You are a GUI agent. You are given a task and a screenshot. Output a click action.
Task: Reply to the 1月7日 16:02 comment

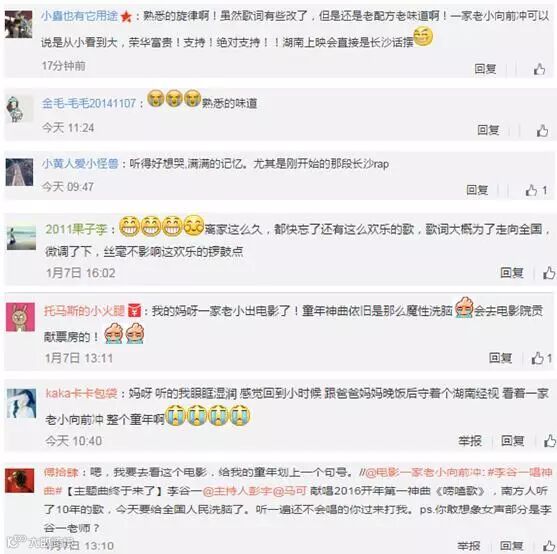click(x=512, y=273)
